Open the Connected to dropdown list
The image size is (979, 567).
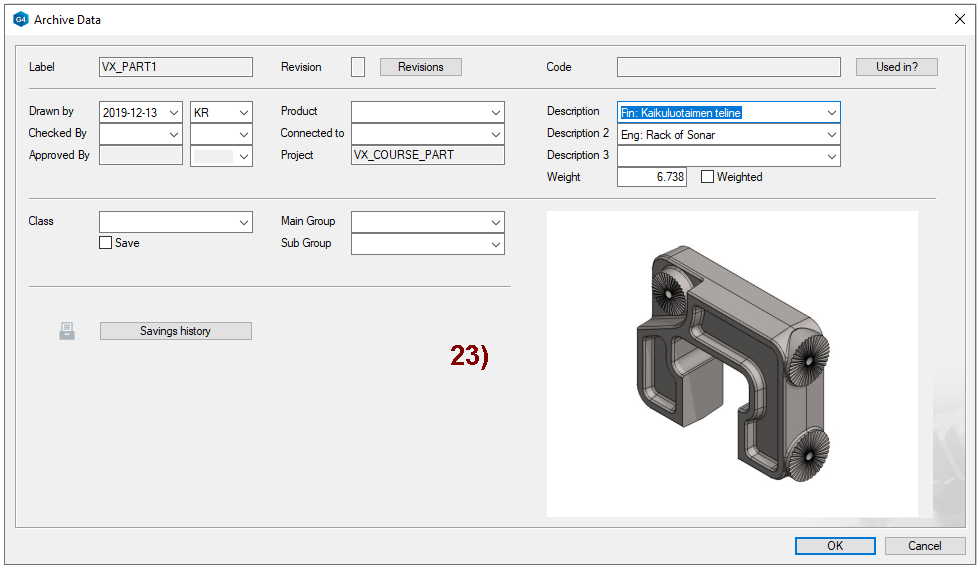coord(495,134)
